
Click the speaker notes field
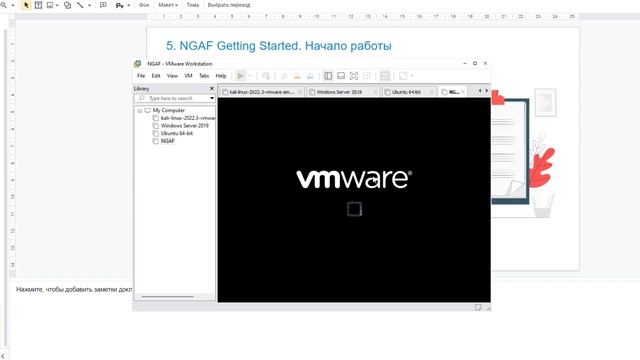point(73,289)
